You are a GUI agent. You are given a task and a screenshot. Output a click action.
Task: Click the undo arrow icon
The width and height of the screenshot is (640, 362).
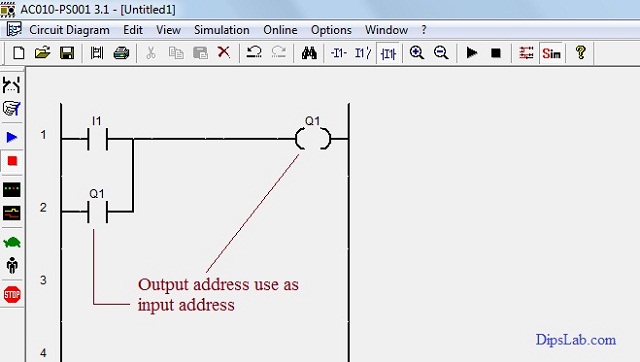coord(254,53)
